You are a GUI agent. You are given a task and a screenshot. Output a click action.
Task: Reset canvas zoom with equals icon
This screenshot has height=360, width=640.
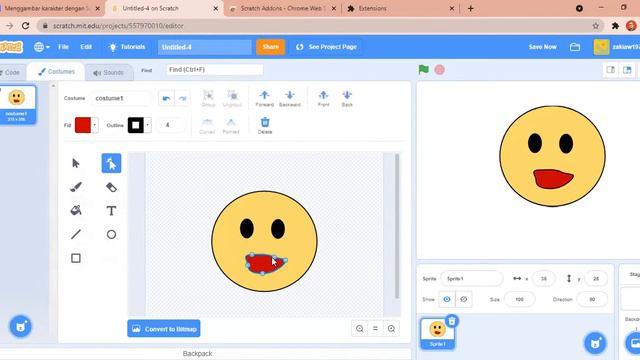(x=376, y=329)
